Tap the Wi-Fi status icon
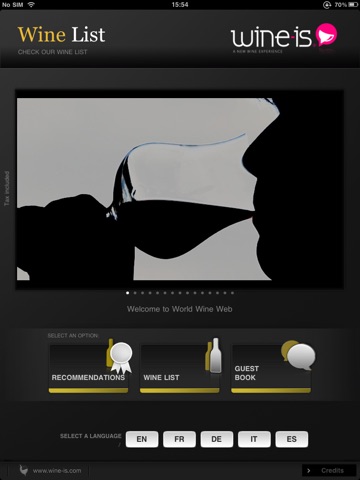 [31, 5]
